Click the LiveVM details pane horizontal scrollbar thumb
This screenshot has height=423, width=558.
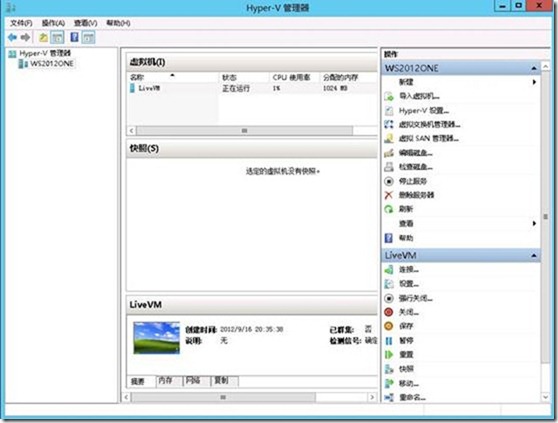click(x=223, y=397)
